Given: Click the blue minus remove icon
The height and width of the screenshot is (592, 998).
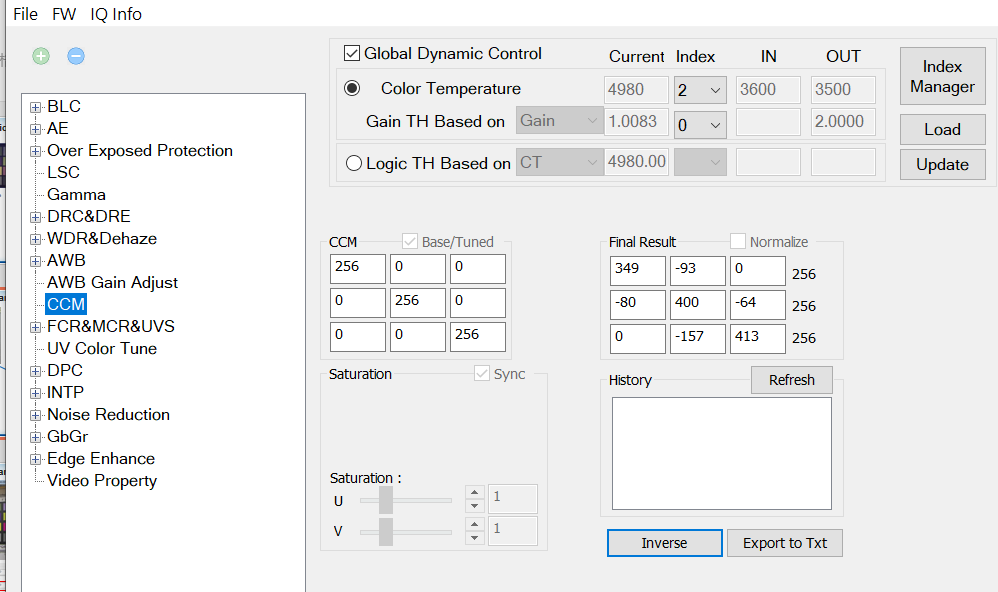Looking at the screenshot, I should click(x=76, y=56).
